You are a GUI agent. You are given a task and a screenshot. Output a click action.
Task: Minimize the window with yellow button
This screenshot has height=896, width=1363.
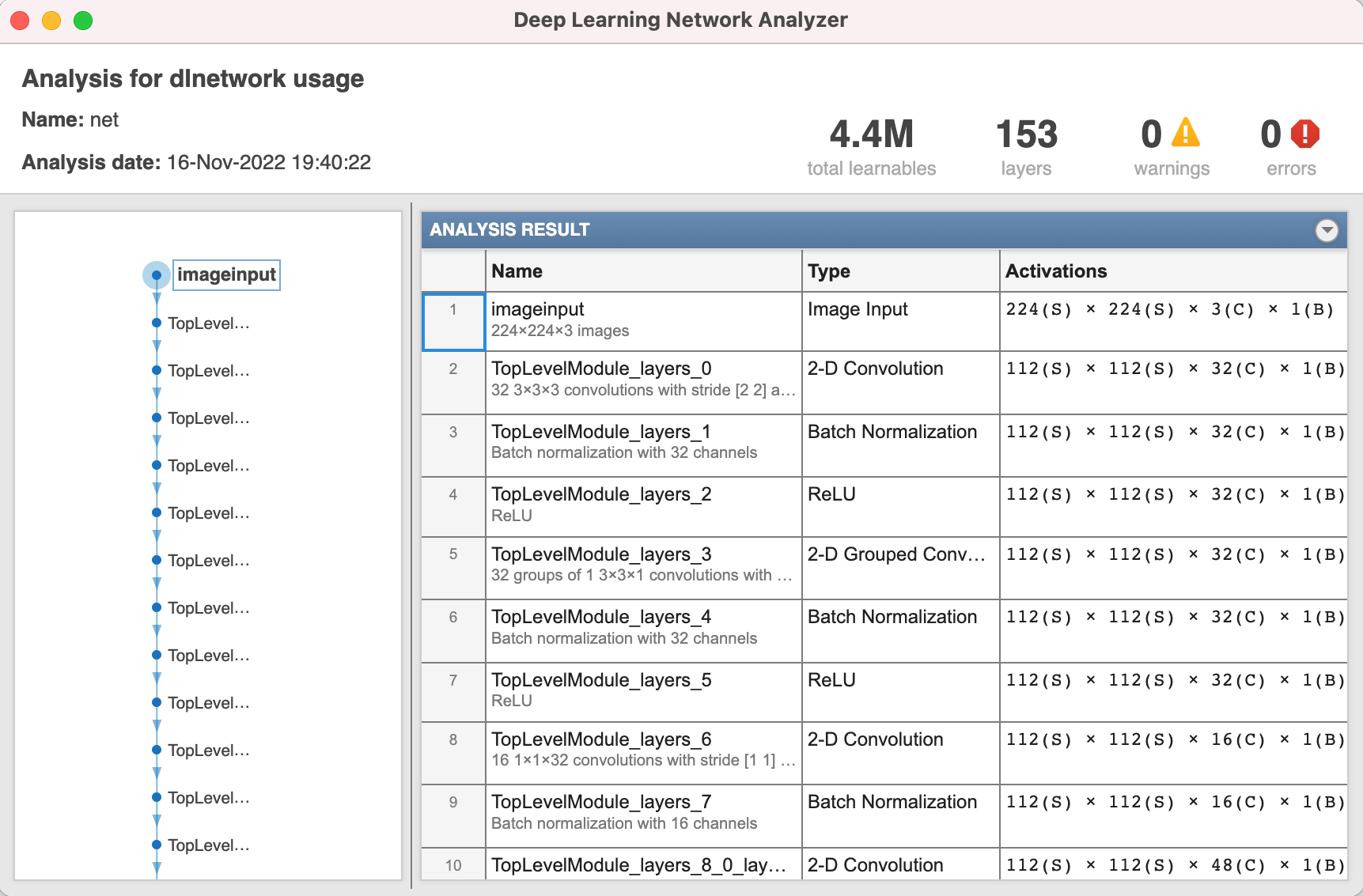click(51, 21)
